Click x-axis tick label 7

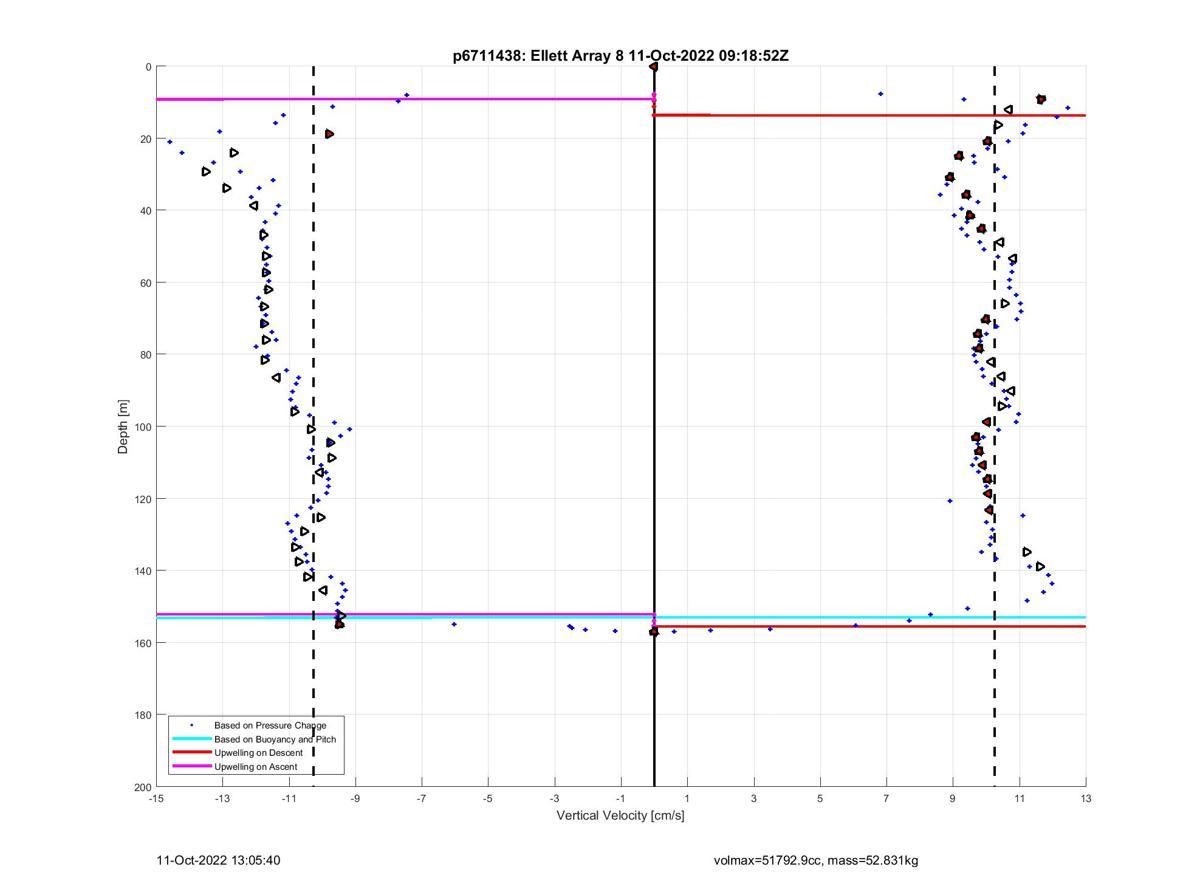(x=886, y=798)
